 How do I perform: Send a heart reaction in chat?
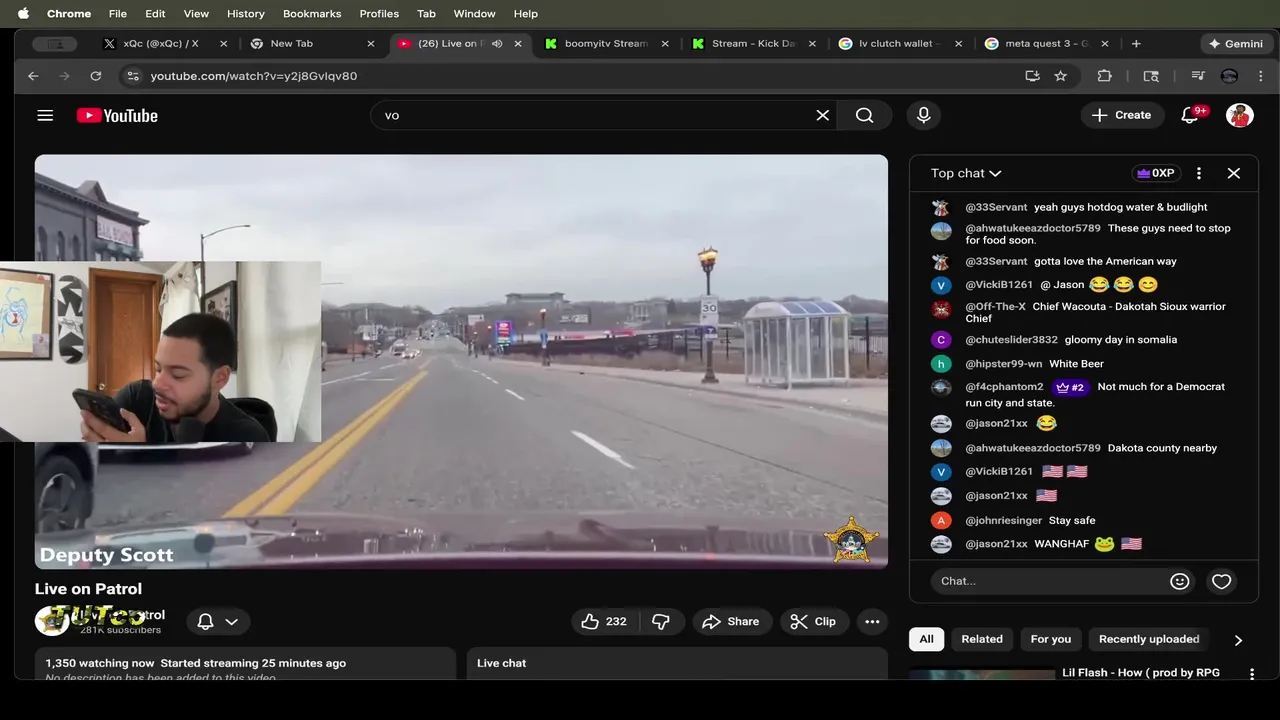click(x=1222, y=581)
